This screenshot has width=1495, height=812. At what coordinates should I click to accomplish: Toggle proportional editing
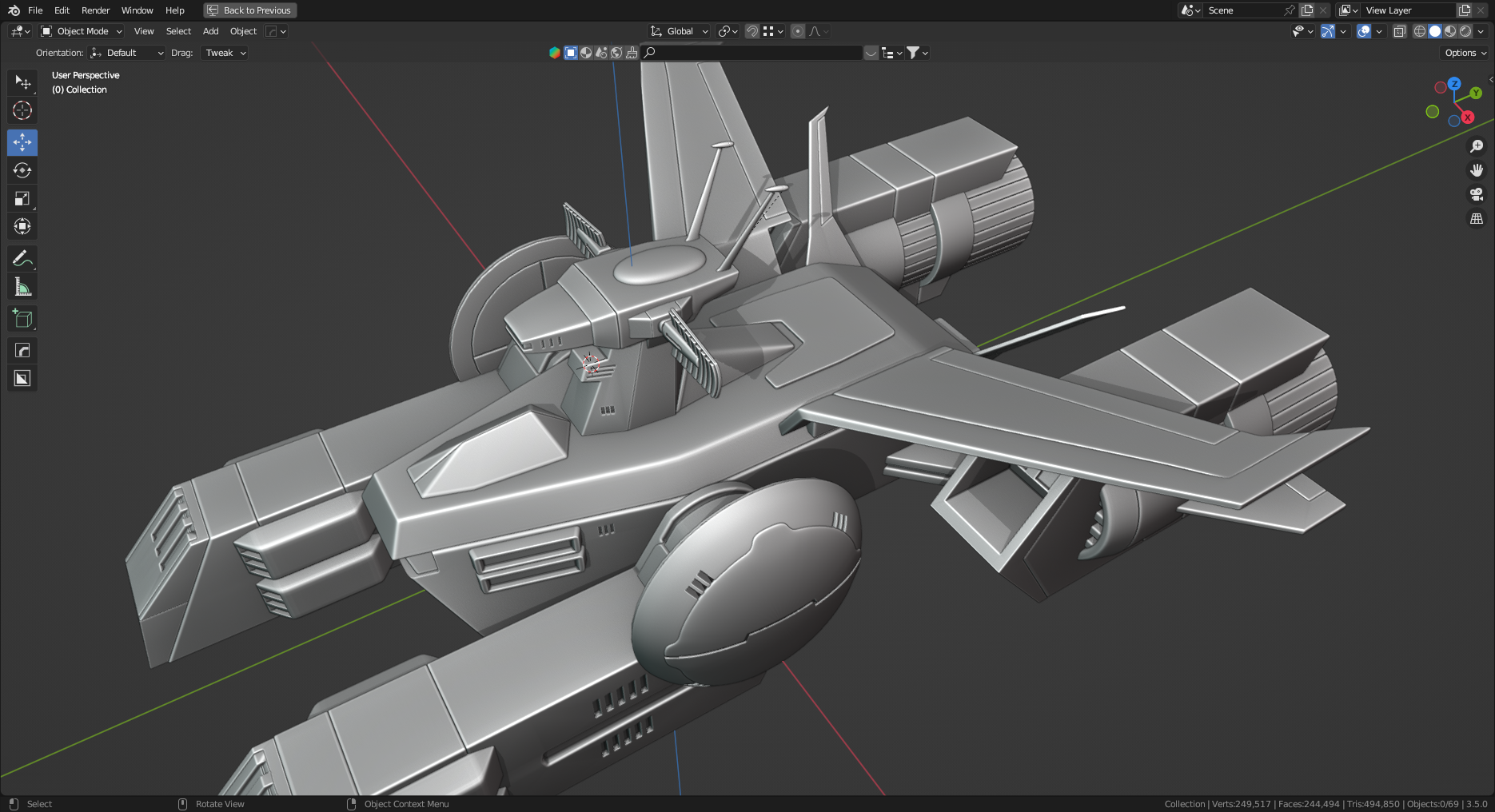(x=797, y=31)
